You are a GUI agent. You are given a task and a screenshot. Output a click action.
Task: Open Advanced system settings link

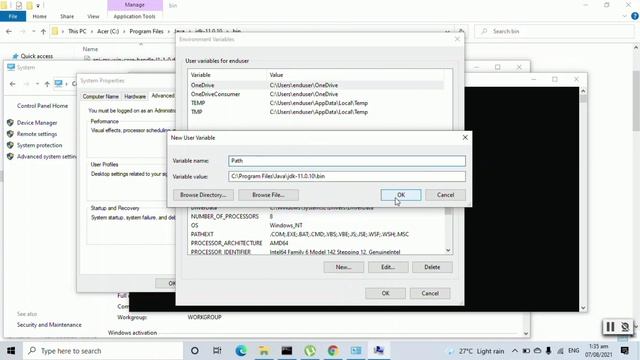(47, 157)
